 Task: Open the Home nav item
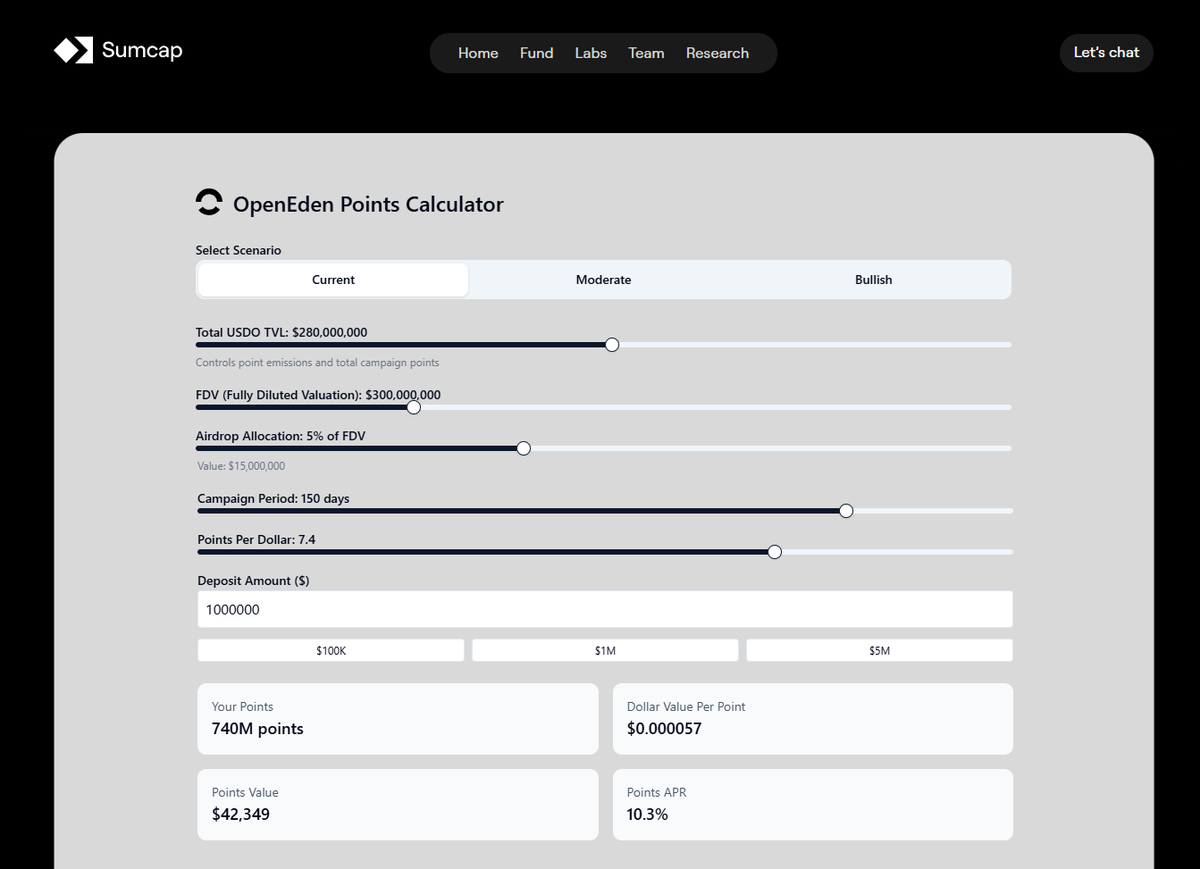[x=478, y=53]
